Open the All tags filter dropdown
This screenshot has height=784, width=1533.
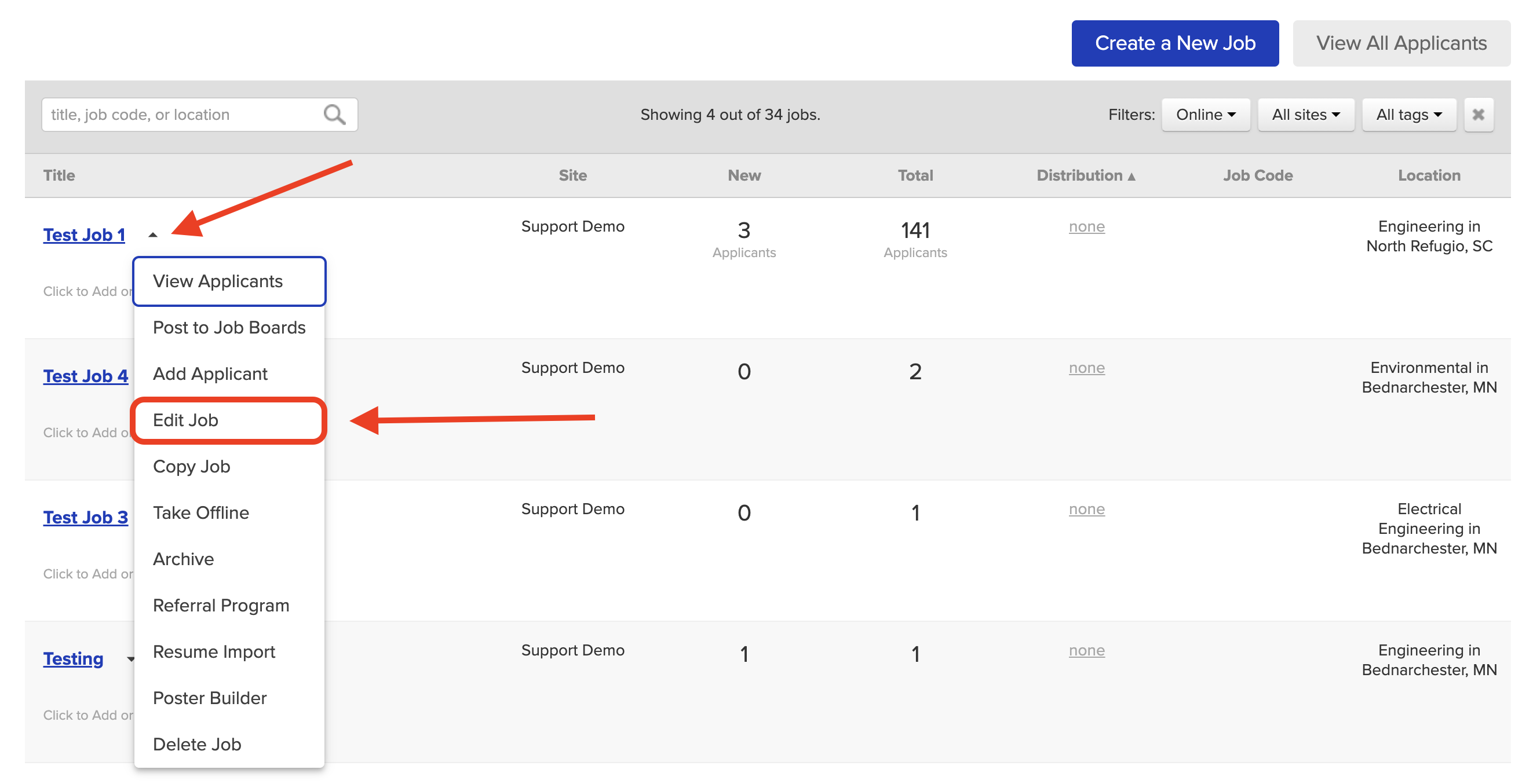1408,114
